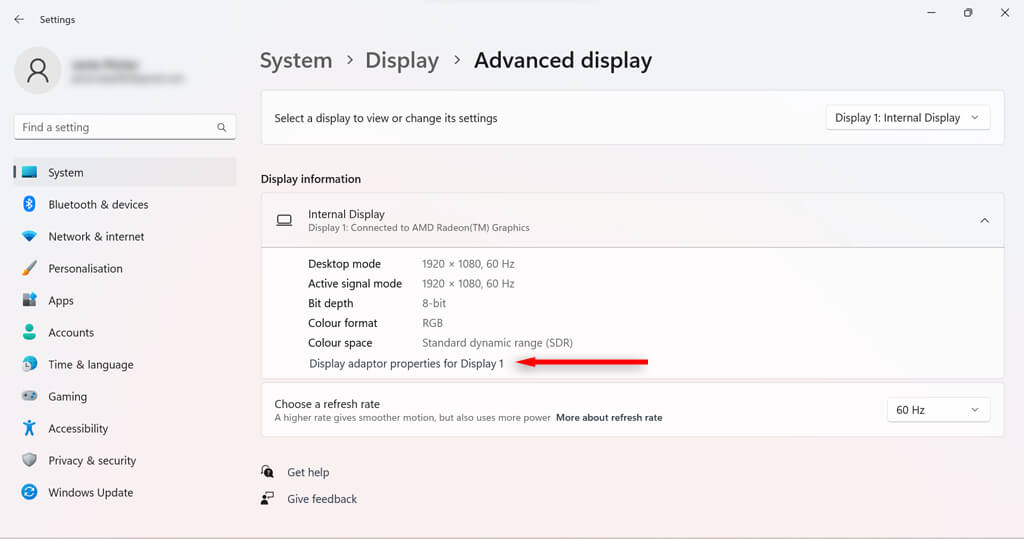Click the Gaming controller icon

click(29, 396)
